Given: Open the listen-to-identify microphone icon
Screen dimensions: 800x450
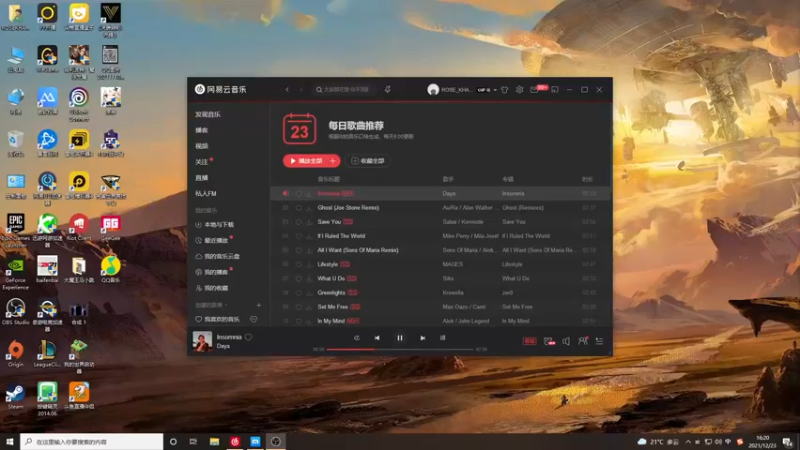Looking at the screenshot, I should [x=388, y=89].
